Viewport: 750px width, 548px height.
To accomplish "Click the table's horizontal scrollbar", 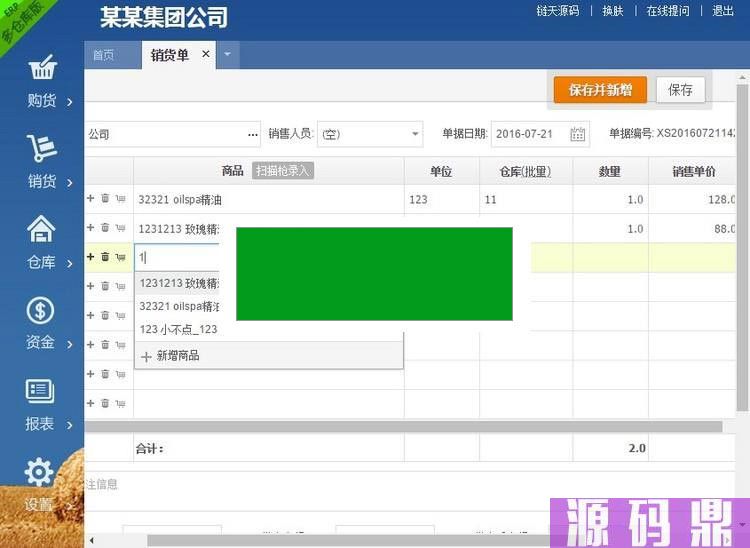I will click(x=403, y=426).
